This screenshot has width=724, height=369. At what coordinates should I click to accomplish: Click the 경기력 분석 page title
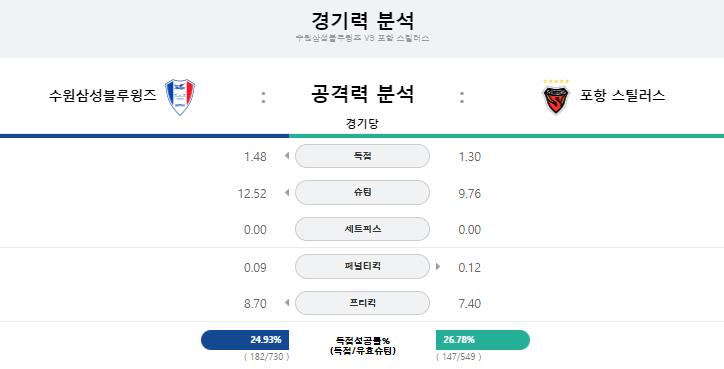point(362,21)
